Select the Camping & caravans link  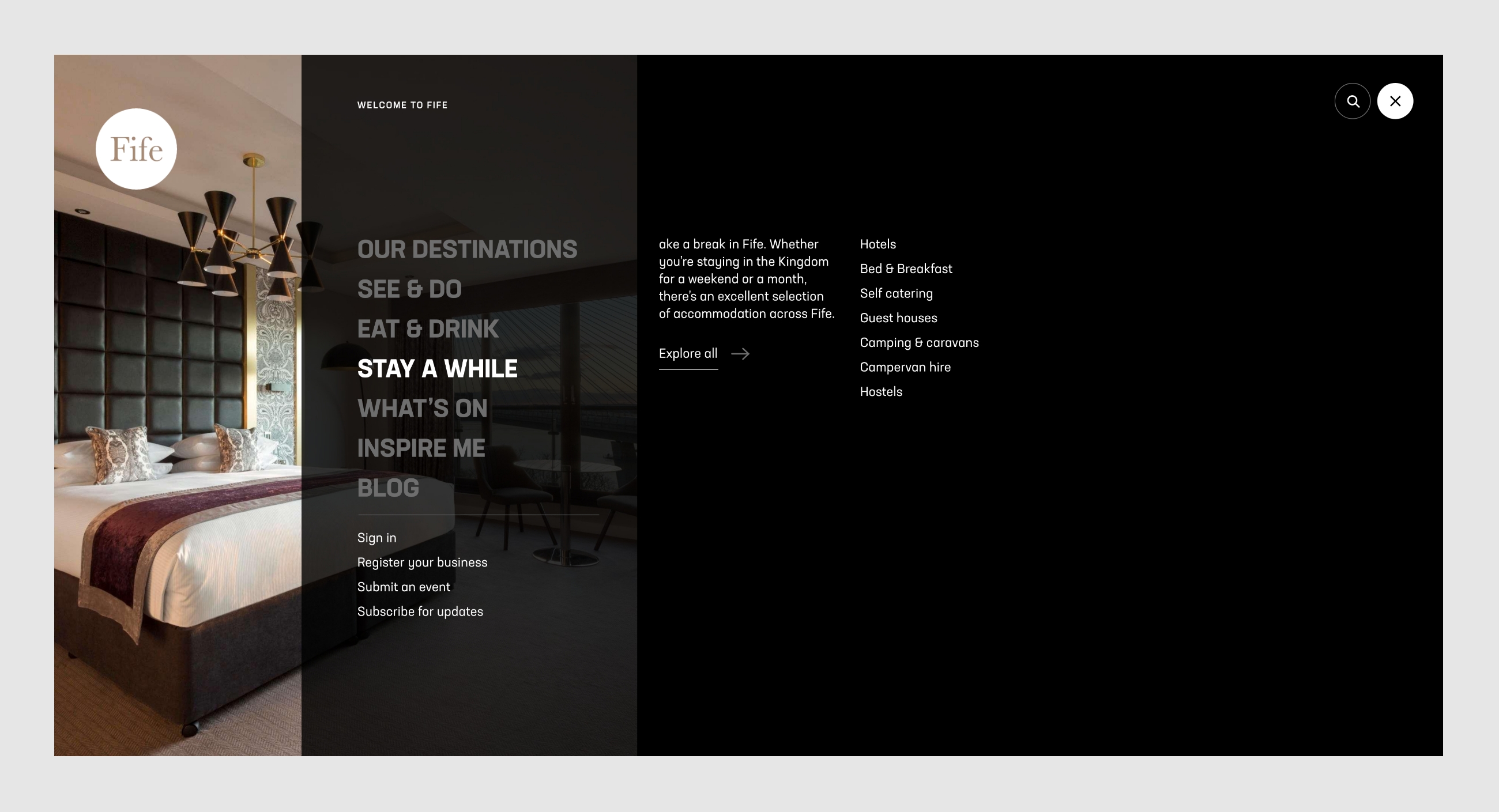tap(919, 342)
